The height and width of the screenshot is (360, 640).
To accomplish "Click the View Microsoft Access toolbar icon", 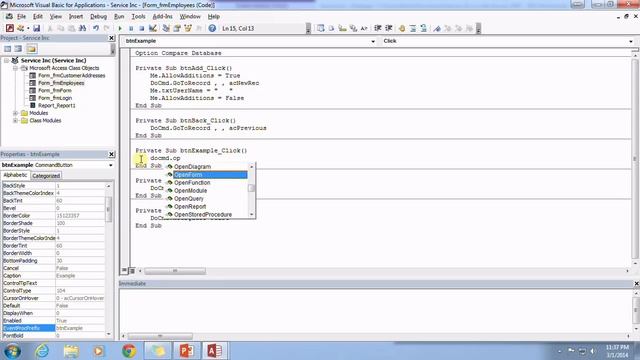I will (x=10, y=28).
